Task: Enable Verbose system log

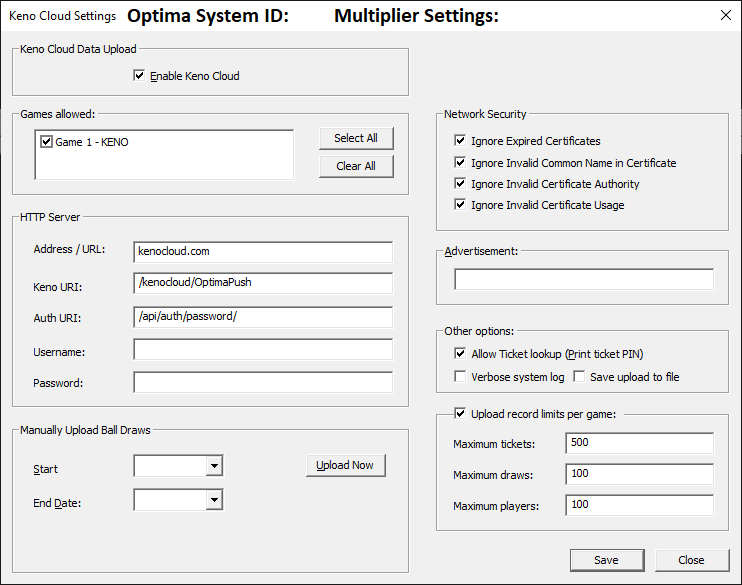Action: coord(461,377)
